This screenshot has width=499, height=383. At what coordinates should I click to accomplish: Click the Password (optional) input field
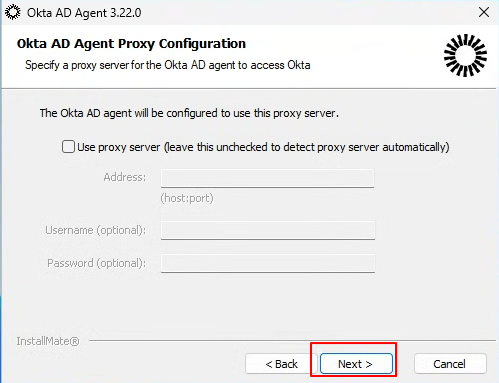coord(268,263)
